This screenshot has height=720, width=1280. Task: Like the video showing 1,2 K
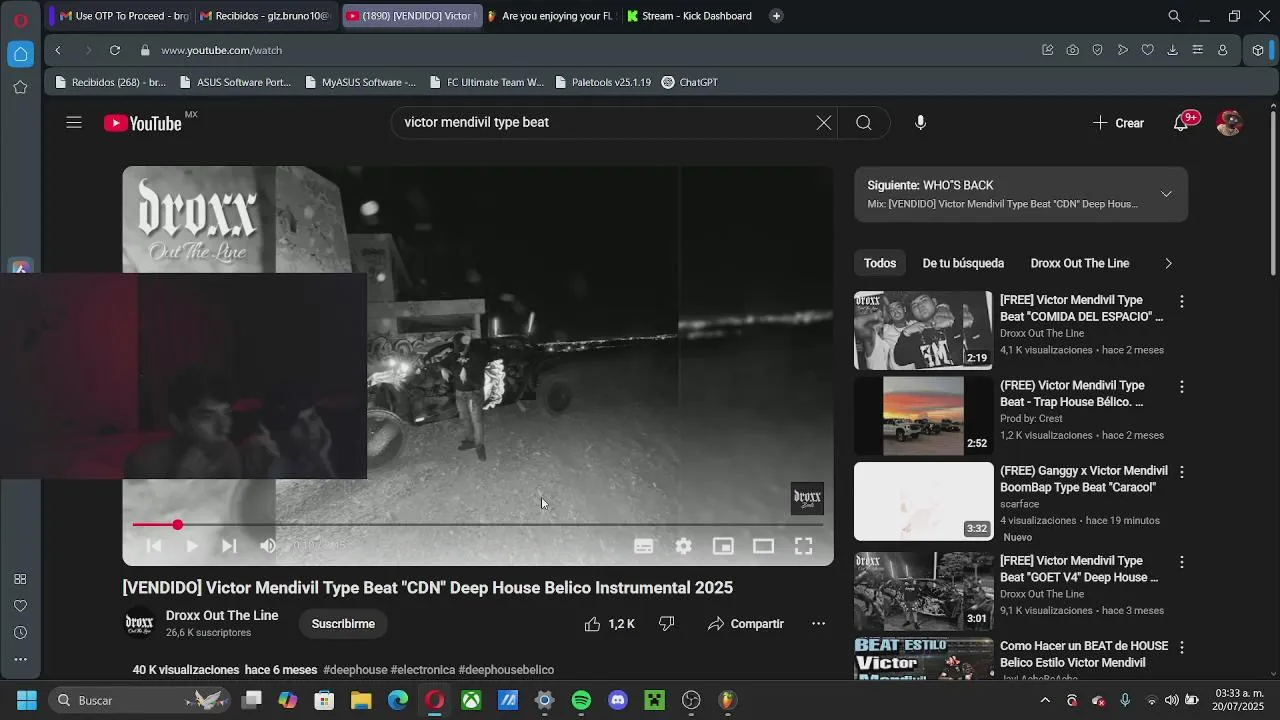point(610,624)
